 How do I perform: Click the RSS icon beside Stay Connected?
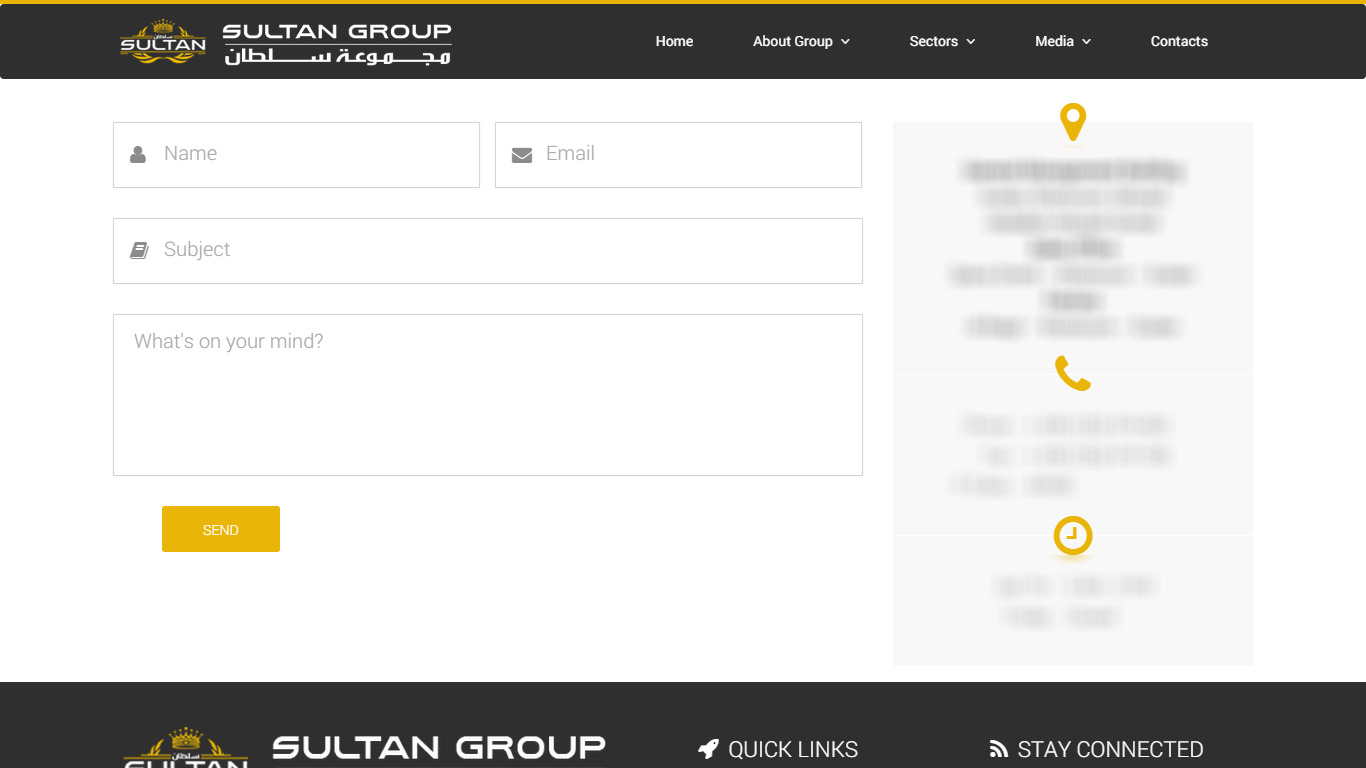(998, 749)
